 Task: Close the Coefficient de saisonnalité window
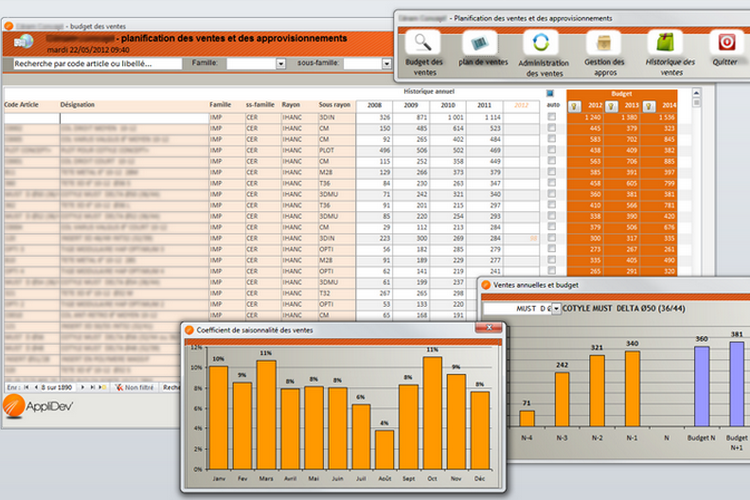click(x=490, y=328)
